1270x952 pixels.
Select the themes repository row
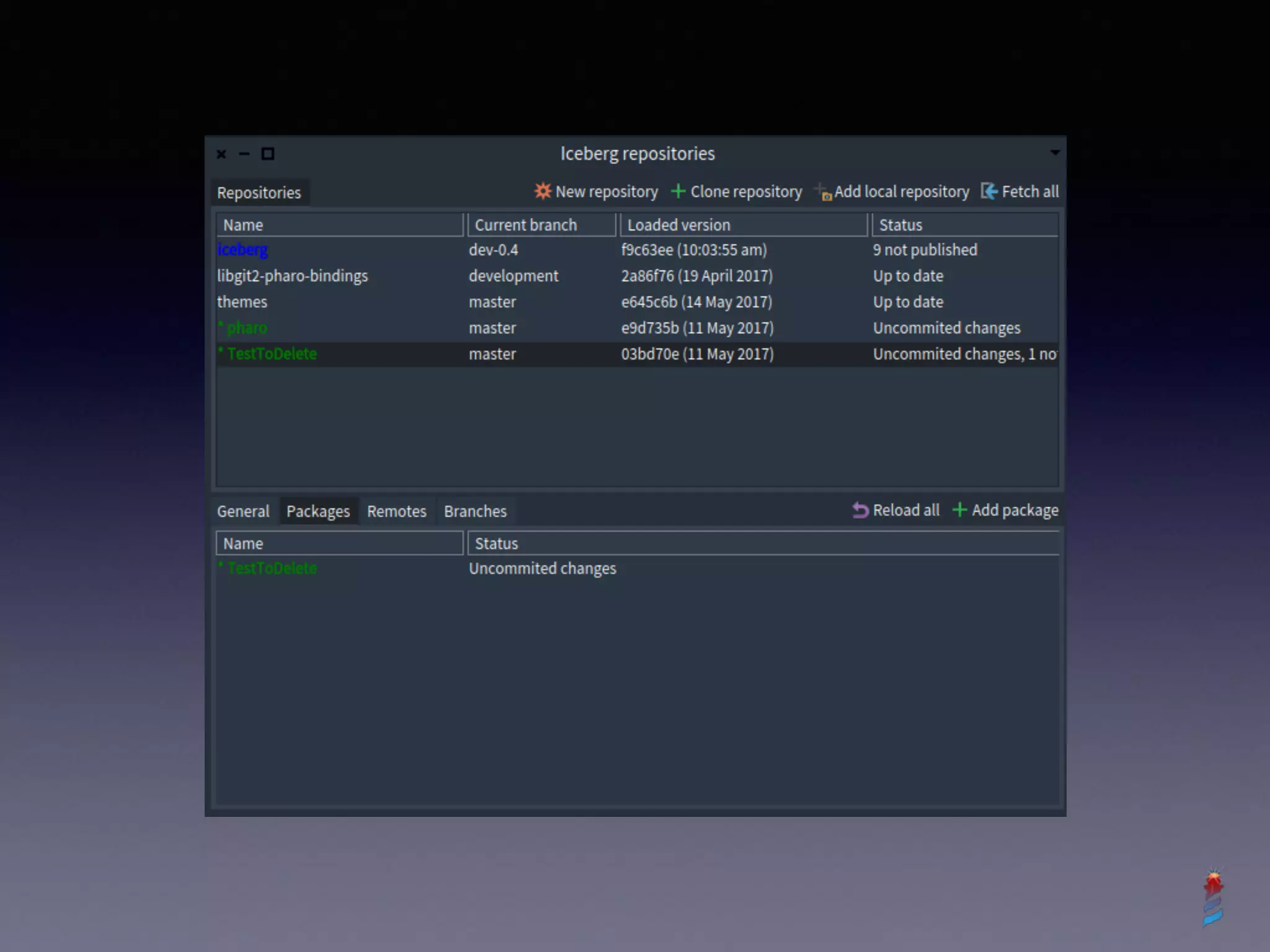[x=242, y=302]
